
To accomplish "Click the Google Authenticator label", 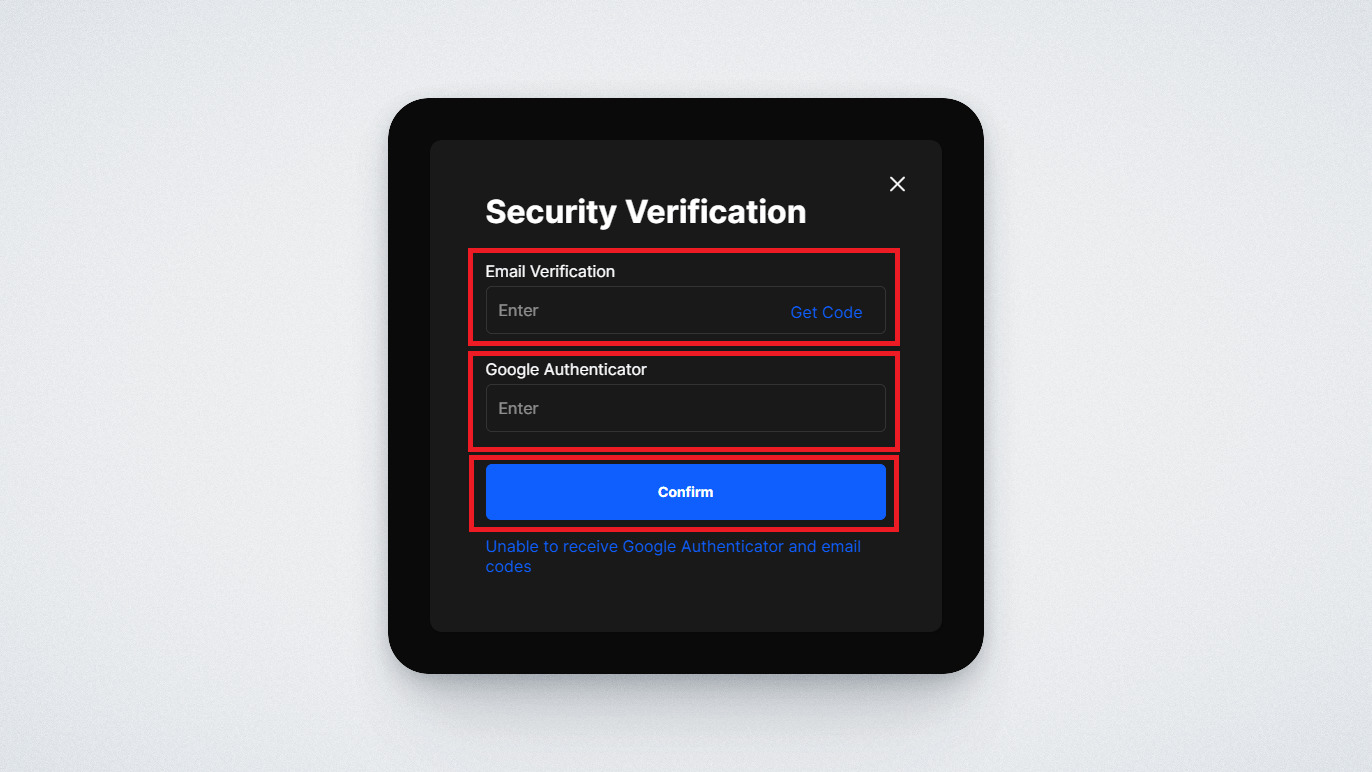I will tap(566, 369).
